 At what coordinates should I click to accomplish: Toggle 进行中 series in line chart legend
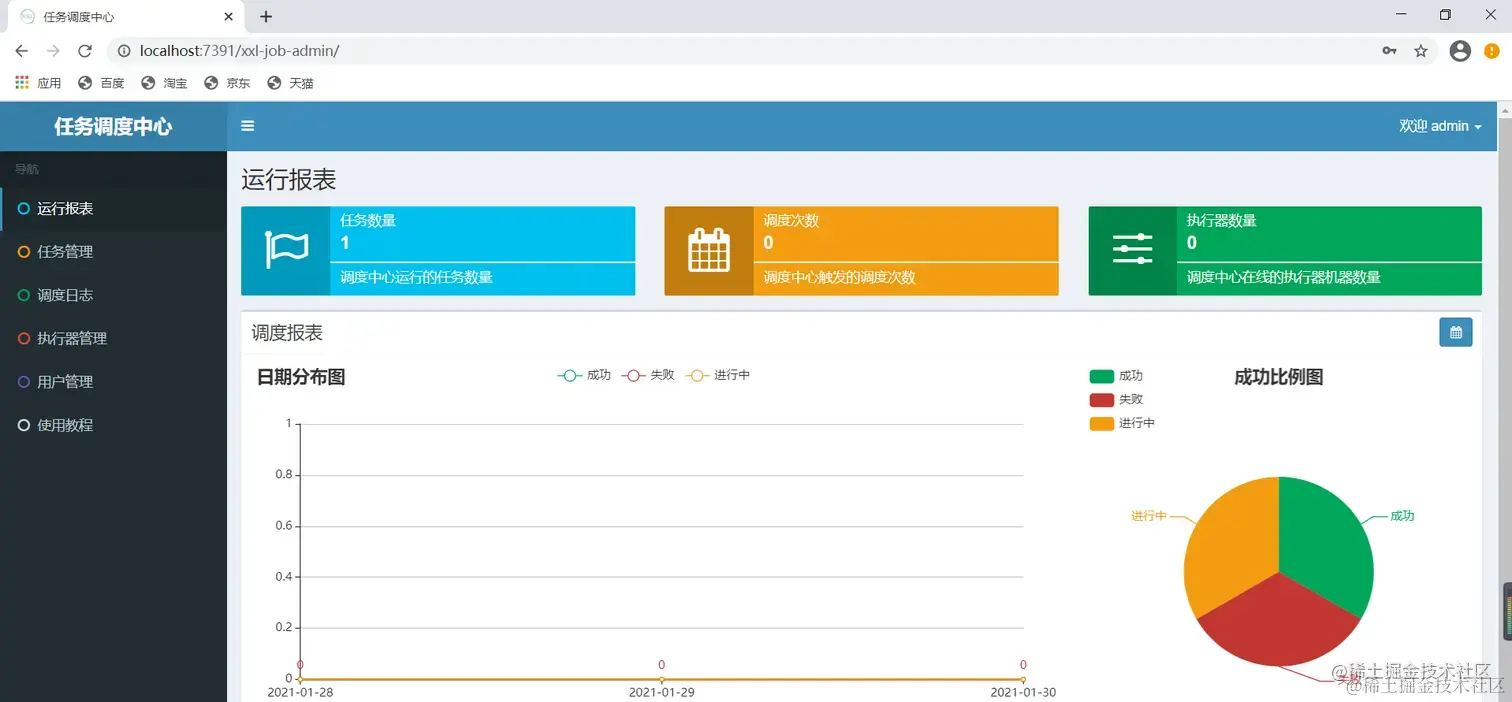[x=718, y=375]
